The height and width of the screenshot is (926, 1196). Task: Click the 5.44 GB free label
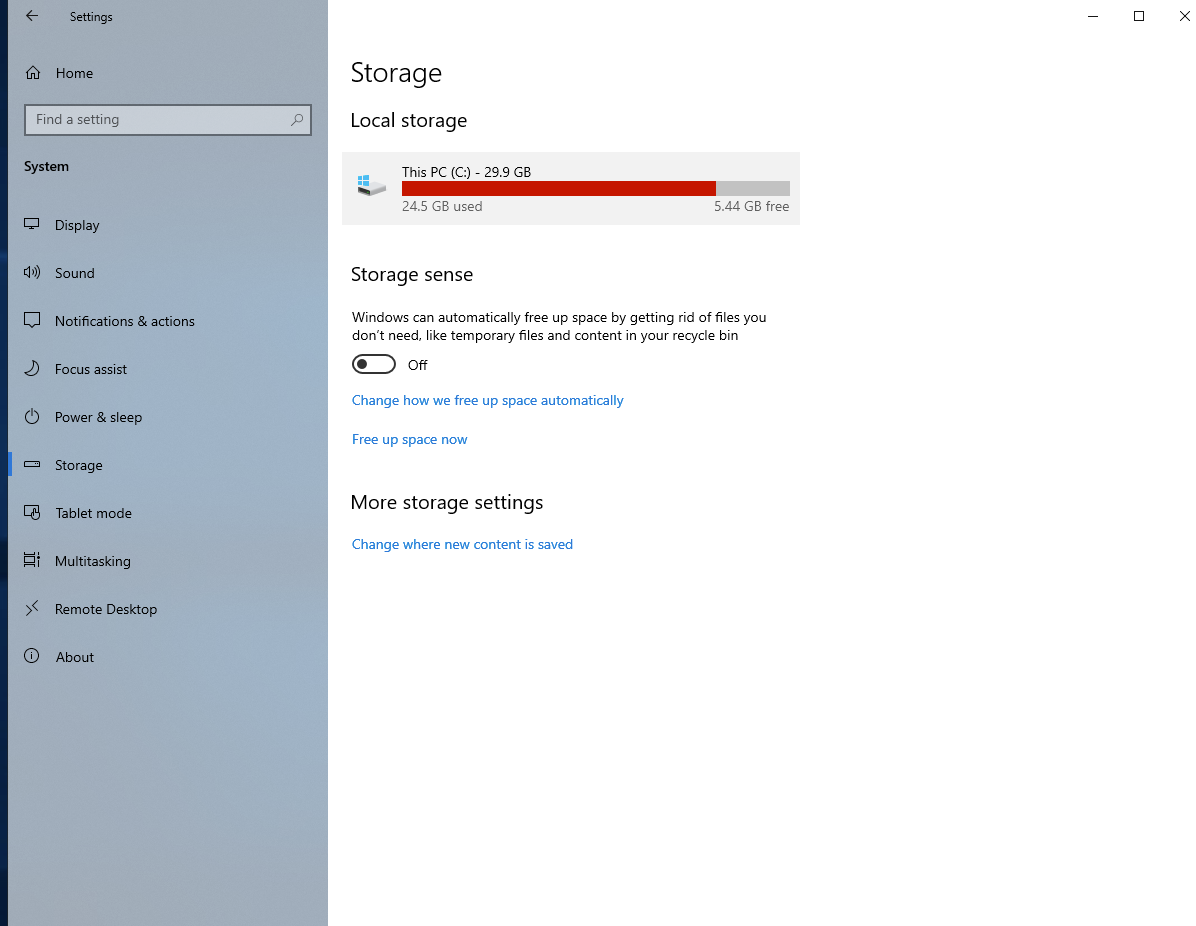tap(751, 206)
